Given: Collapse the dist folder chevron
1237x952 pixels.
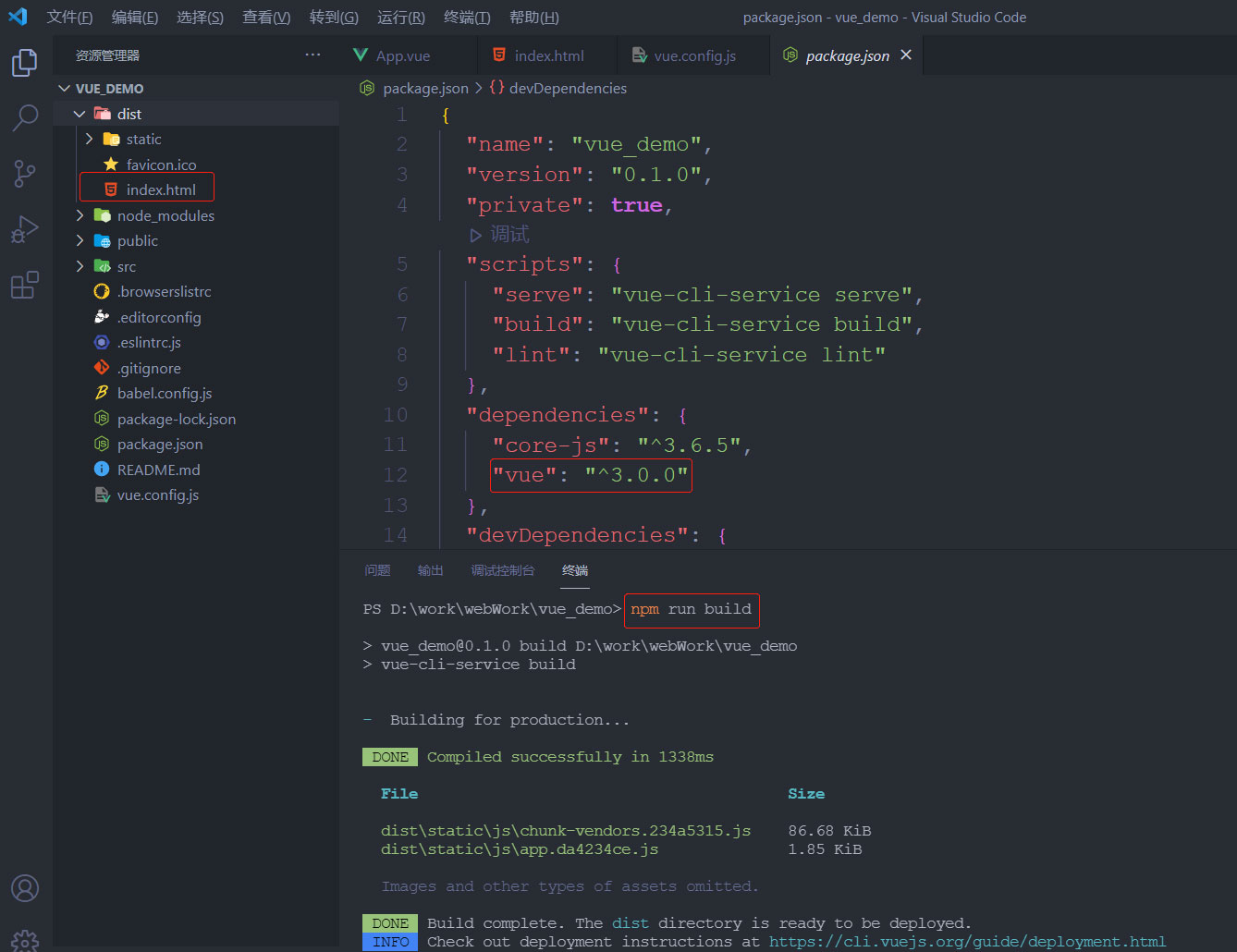Looking at the screenshot, I should pos(80,114).
